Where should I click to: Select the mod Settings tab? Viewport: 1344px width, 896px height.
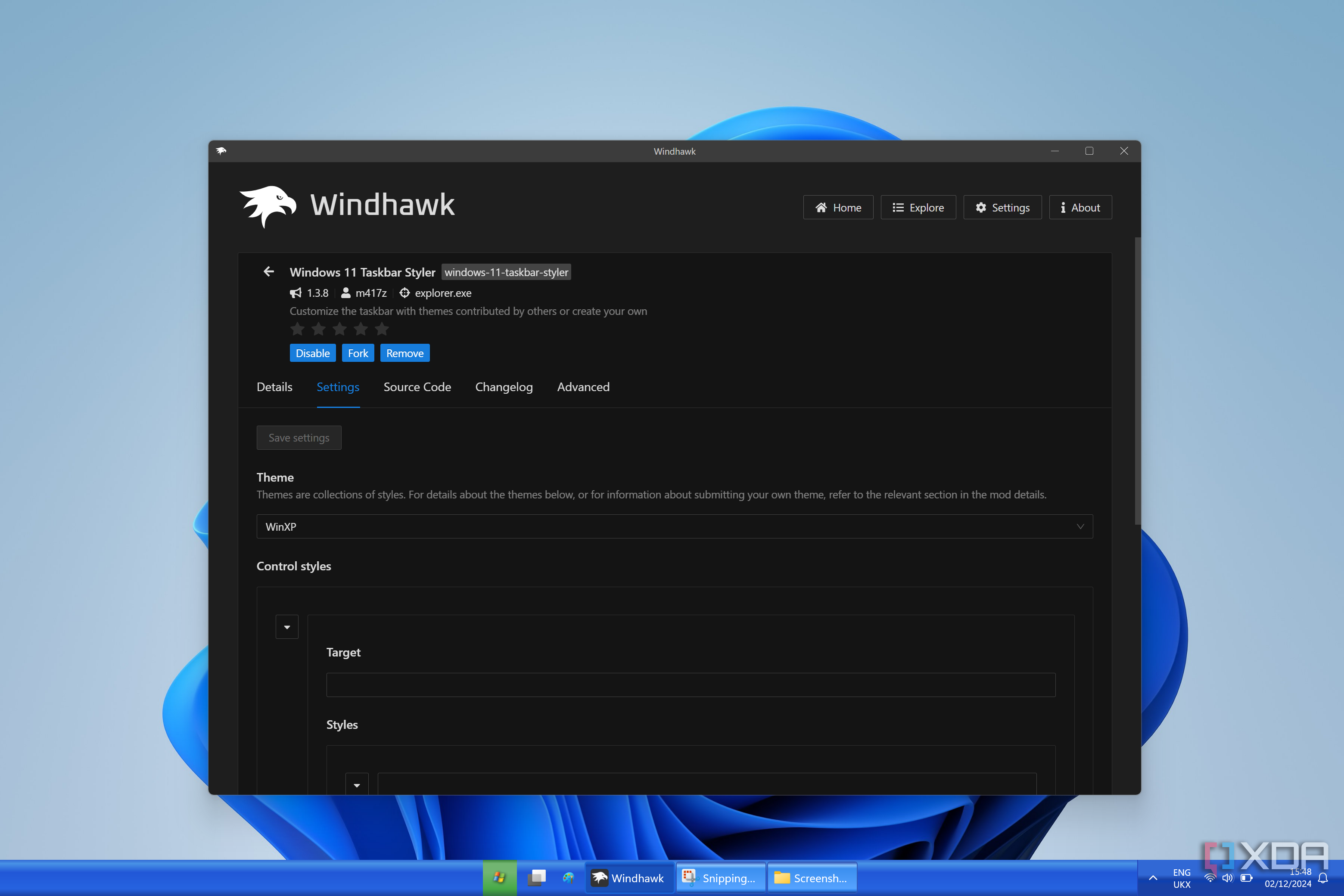pos(338,387)
